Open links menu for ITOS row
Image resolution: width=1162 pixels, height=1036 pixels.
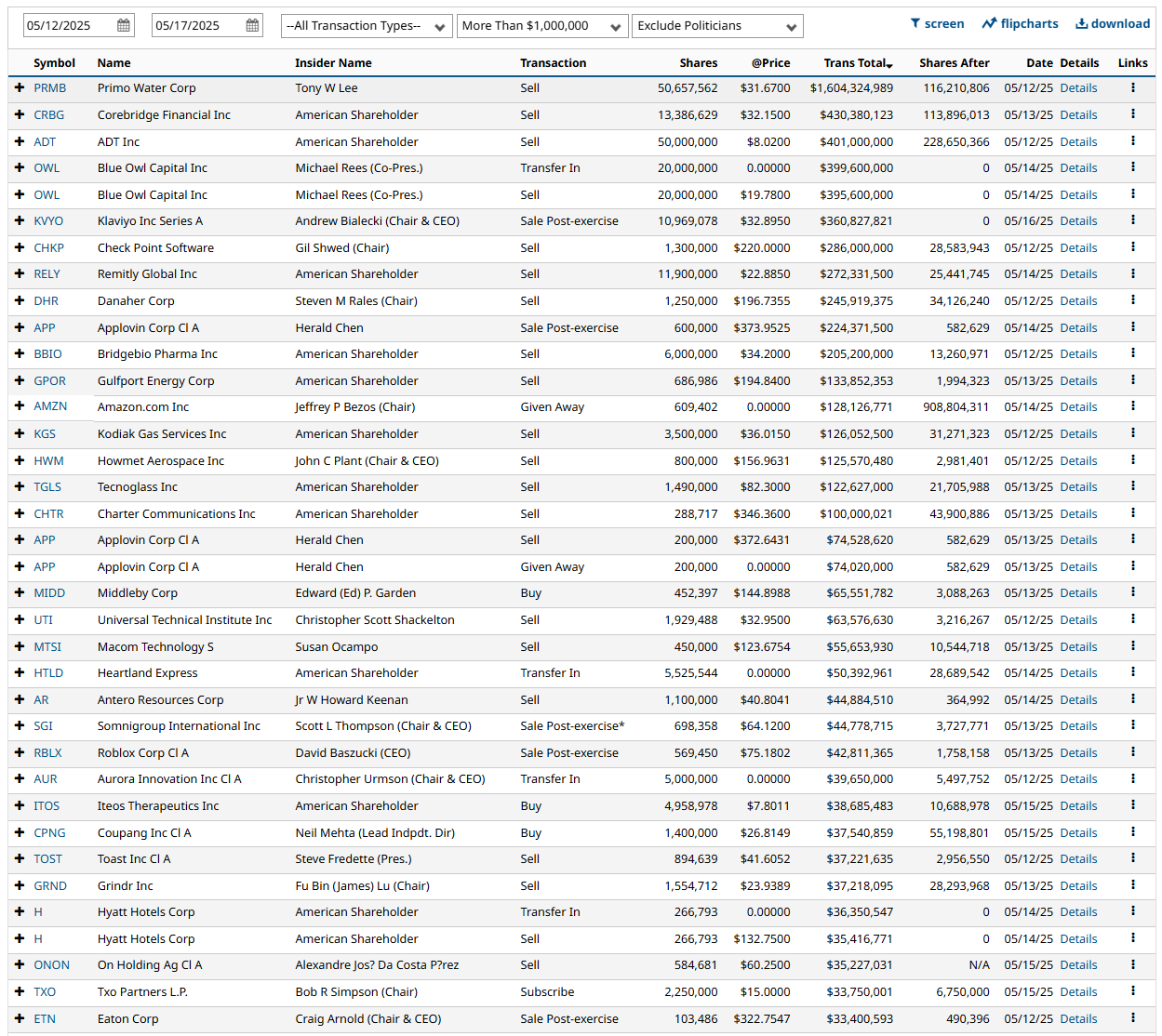1132,805
